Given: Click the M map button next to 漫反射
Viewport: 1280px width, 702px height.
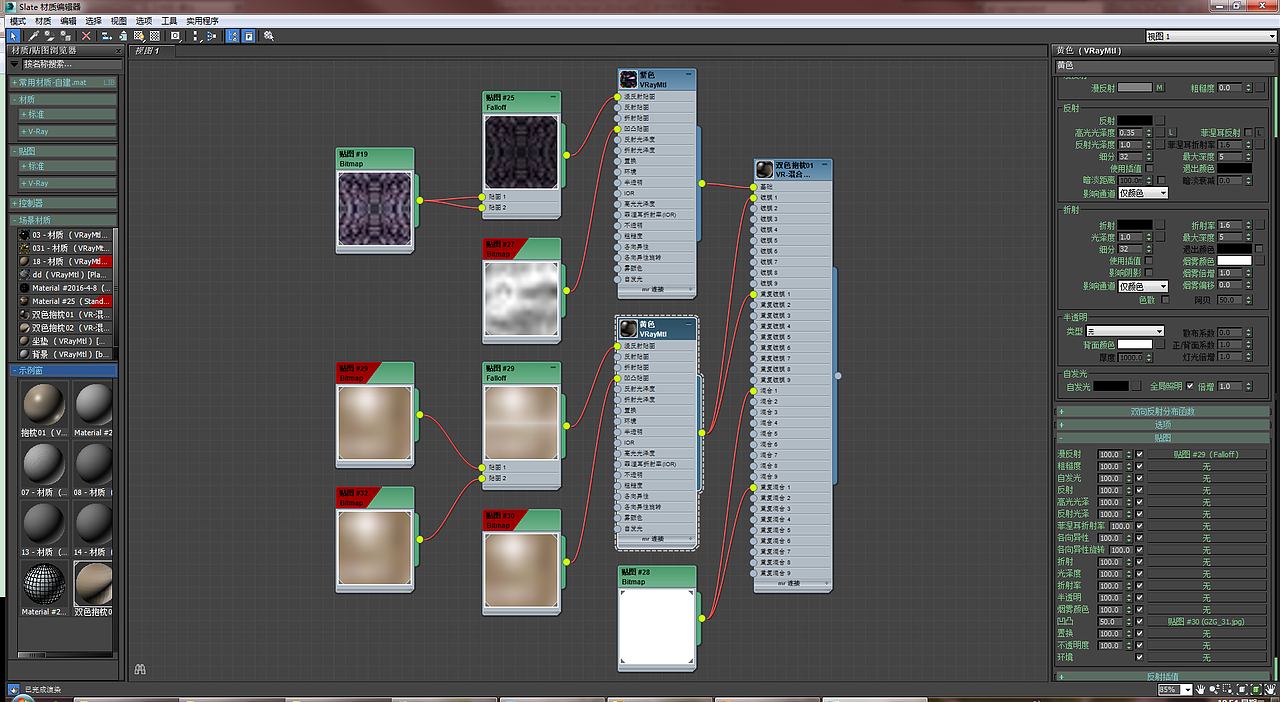Looking at the screenshot, I should pos(1160,88).
